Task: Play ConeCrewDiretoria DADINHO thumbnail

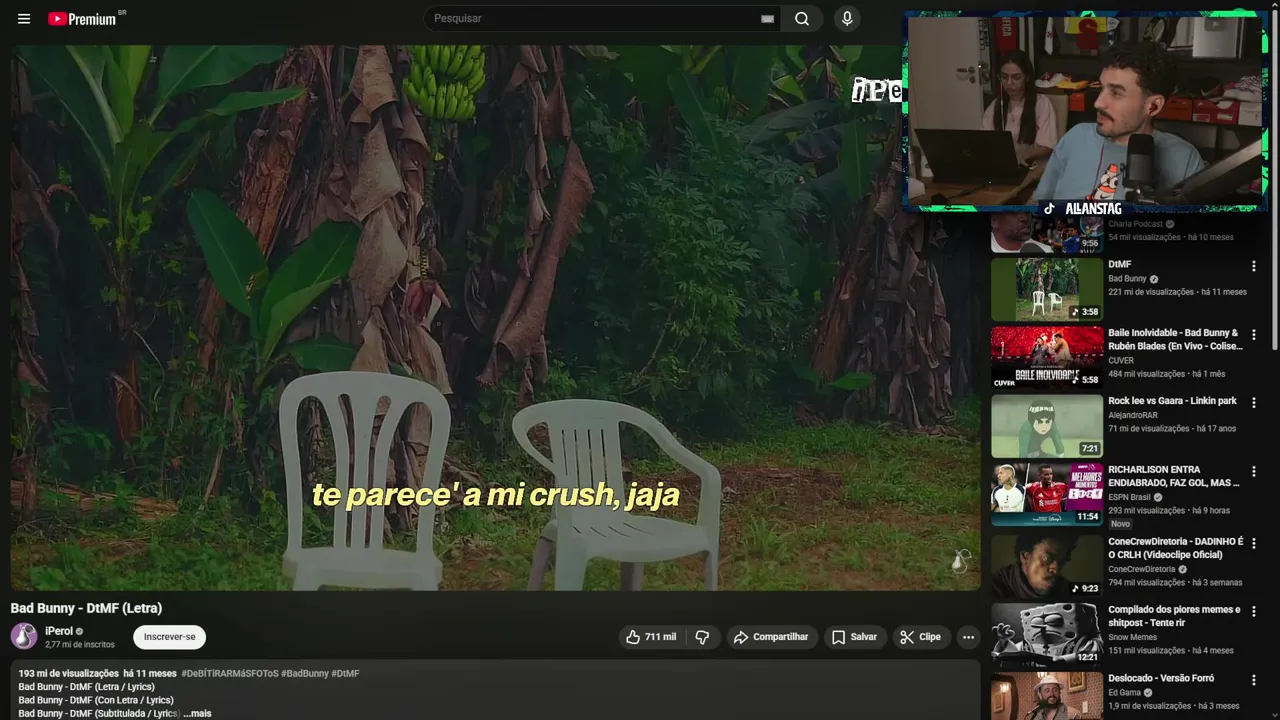Action: [x=1047, y=565]
